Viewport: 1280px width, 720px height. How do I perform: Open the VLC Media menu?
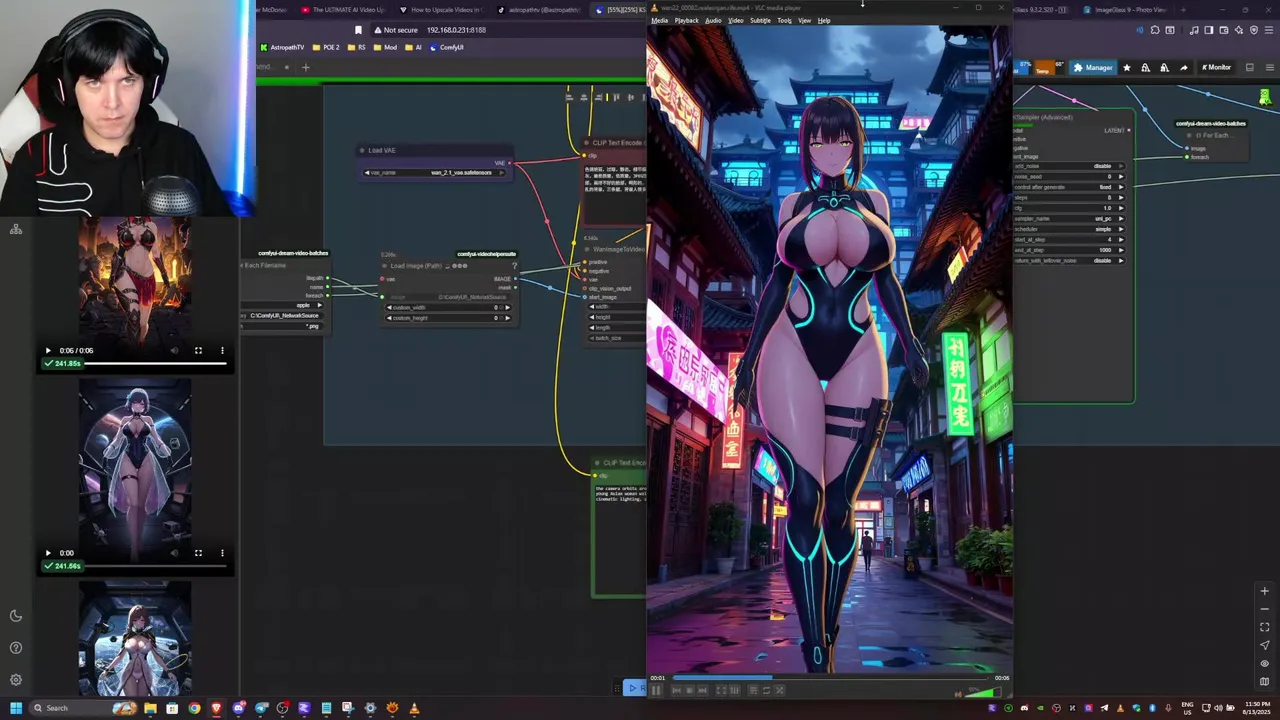[x=659, y=20]
